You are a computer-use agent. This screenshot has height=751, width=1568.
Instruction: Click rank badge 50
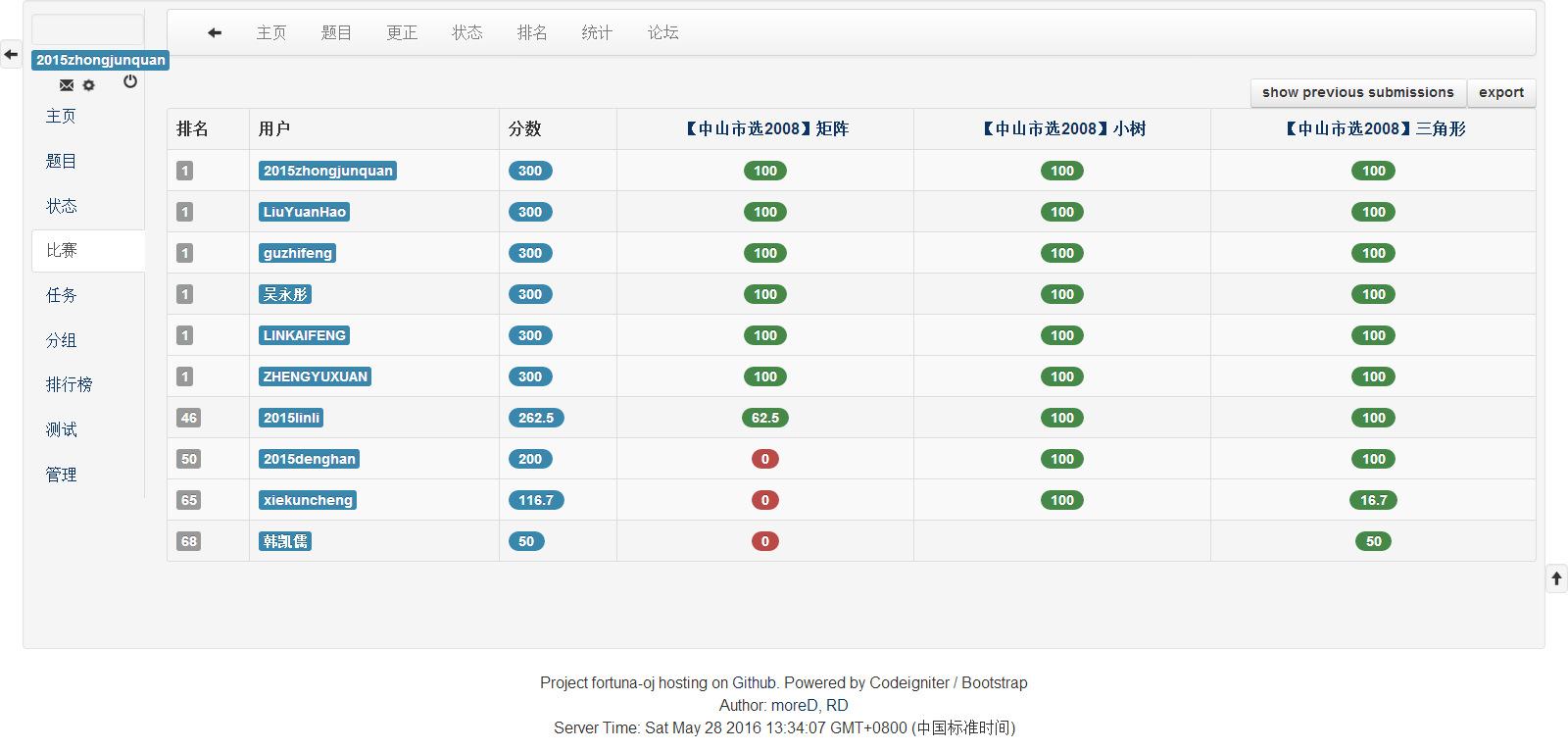[x=189, y=459]
